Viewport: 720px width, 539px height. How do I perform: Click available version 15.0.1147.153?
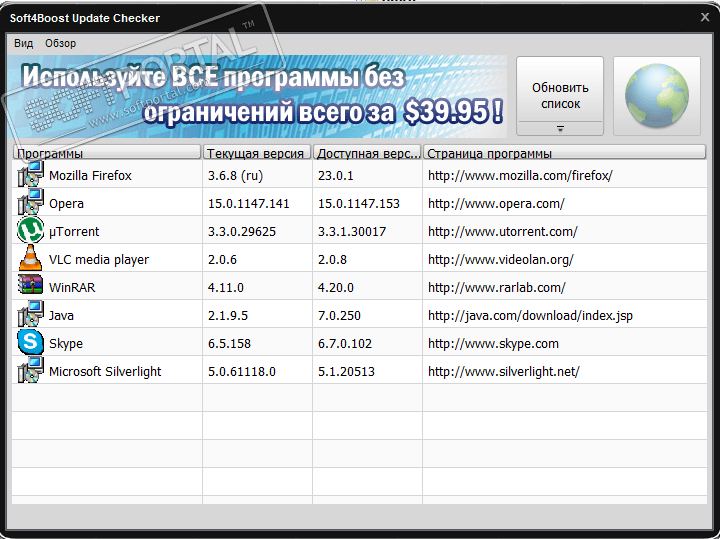[359, 203]
